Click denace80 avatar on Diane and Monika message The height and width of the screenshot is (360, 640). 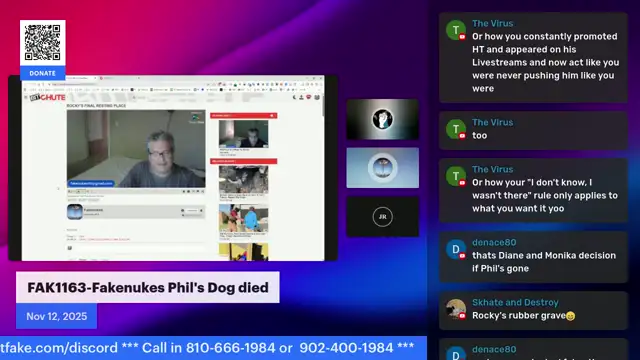tap(456, 249)
